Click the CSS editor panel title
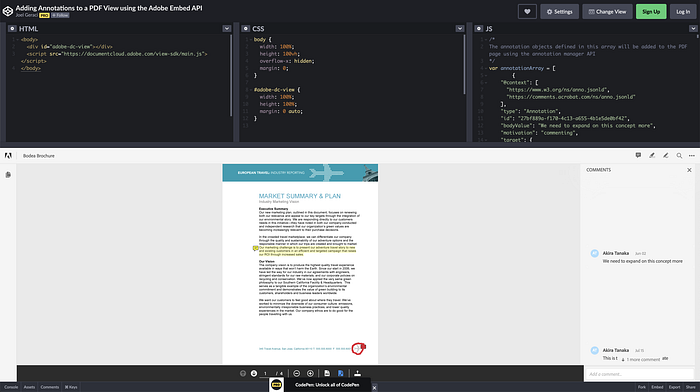The image size is (700, 392). [x=258, y=29]
